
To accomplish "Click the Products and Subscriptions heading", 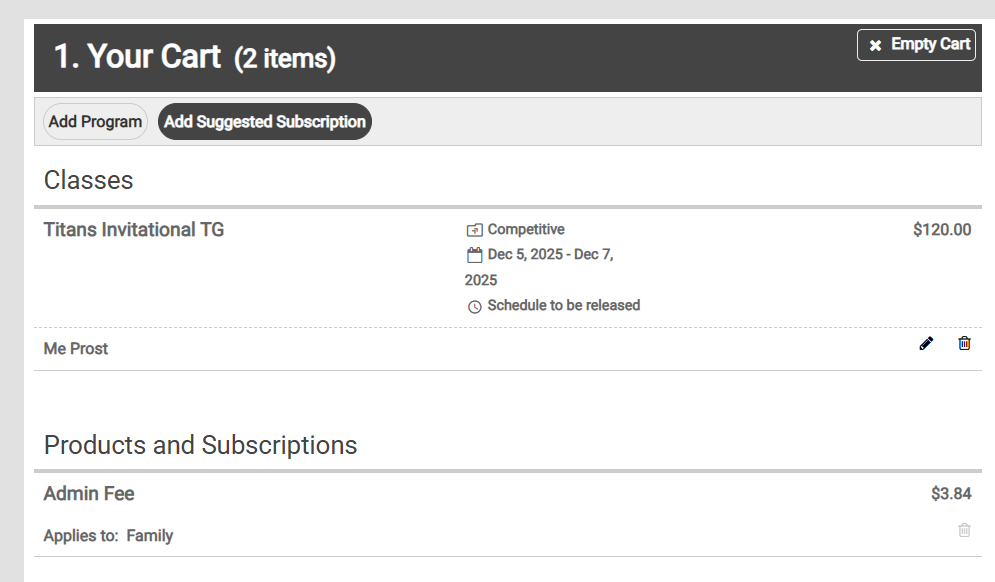I will 200,445.
